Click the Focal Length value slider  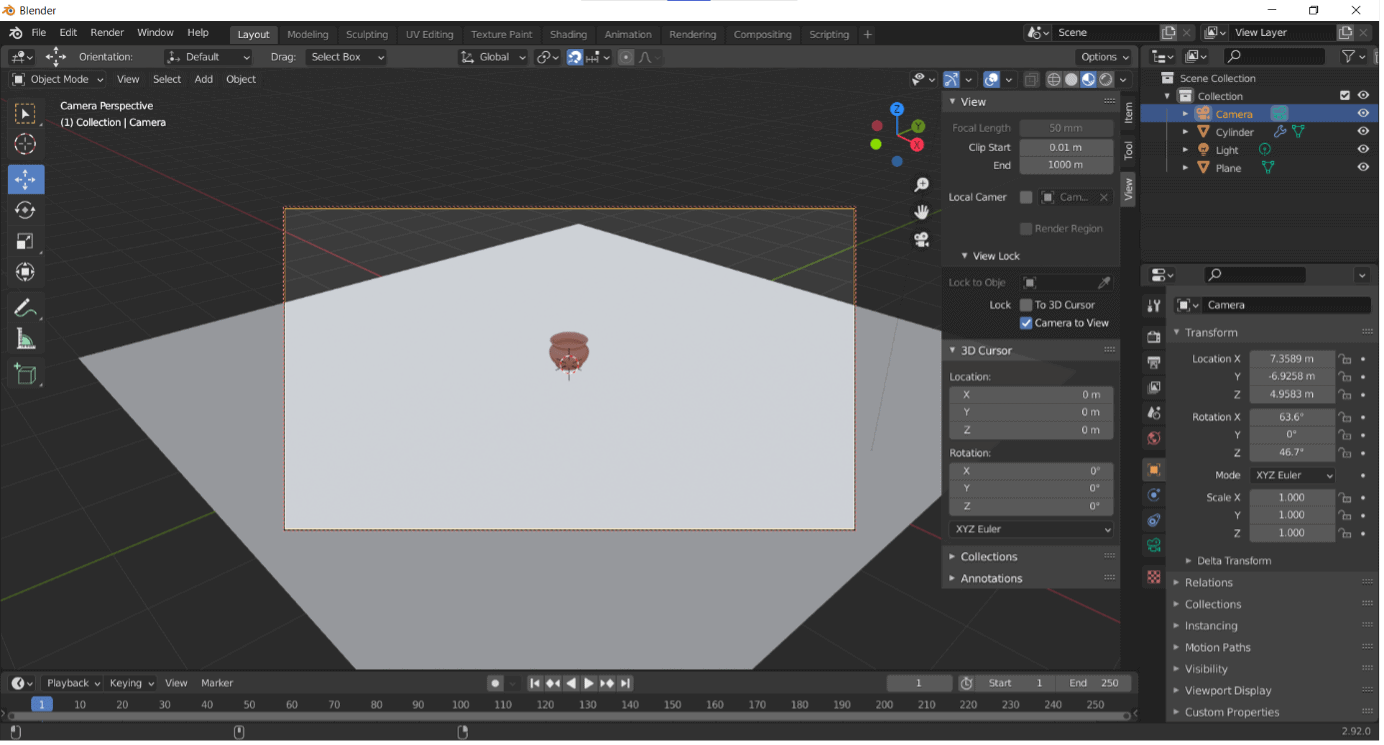pos(1066,128)
